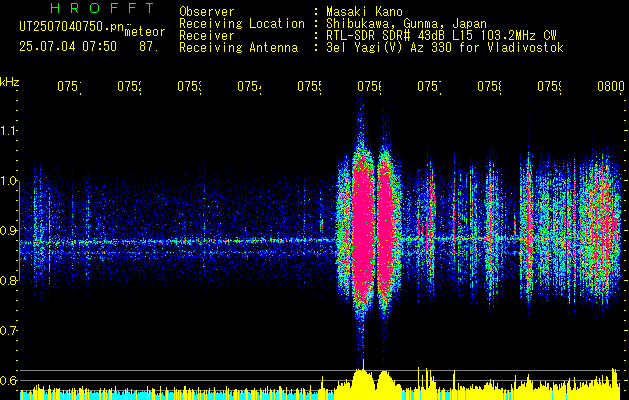Click the 0751 time marker
The height and width of the screenshot is (400, 629).
69,87
